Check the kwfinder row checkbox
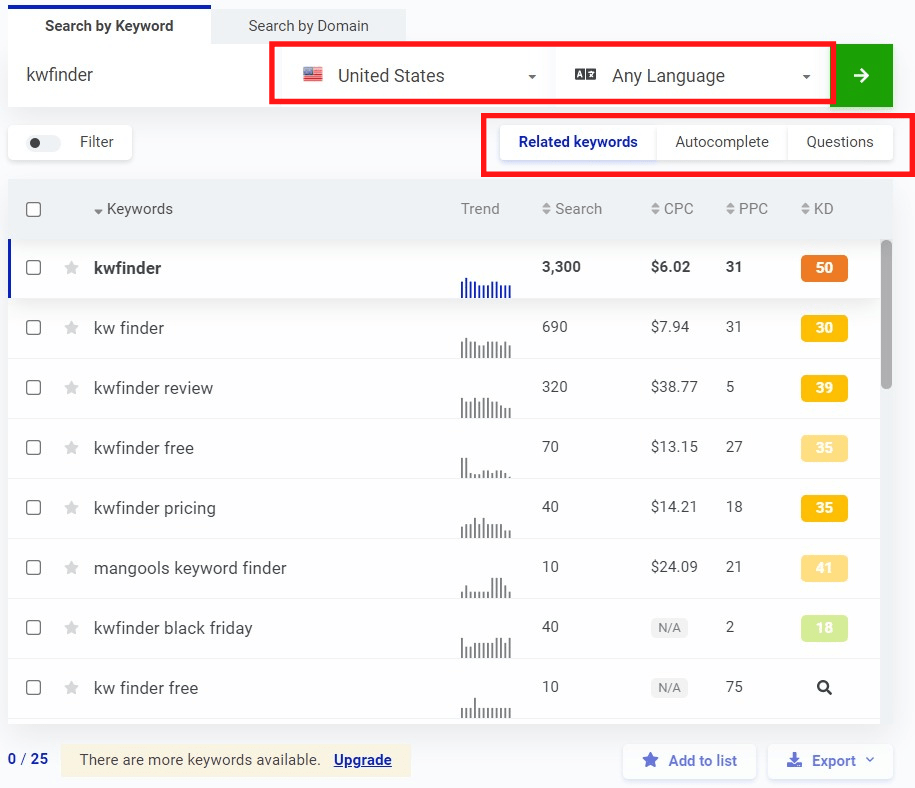Screen dimensions: 915x788 tap(33, 268)
